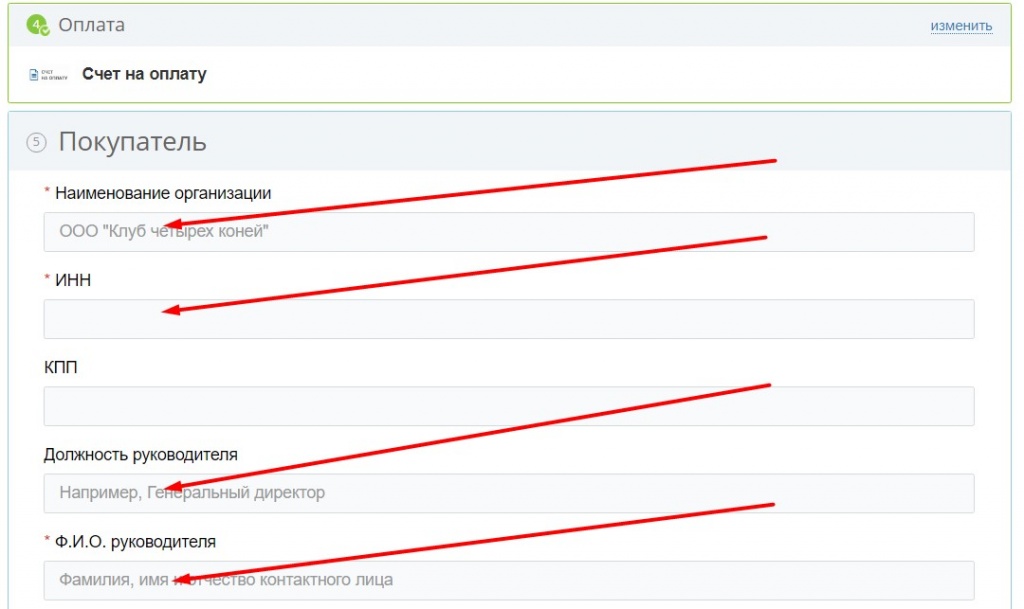Click the red asterisk before 'Ф.И.О. руководителя'
1024x609 pixels.
(x=47, y=540)
